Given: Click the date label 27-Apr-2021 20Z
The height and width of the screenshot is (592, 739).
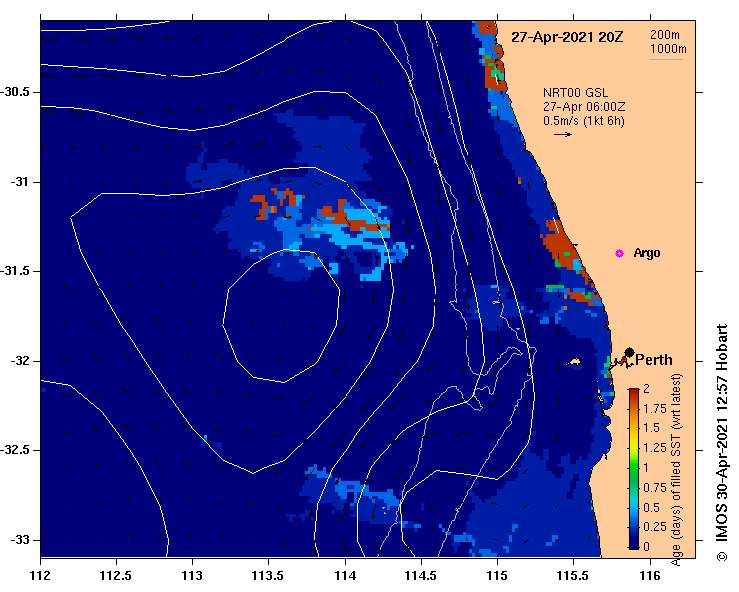Looking at the screenshot, I should [567, 37].
